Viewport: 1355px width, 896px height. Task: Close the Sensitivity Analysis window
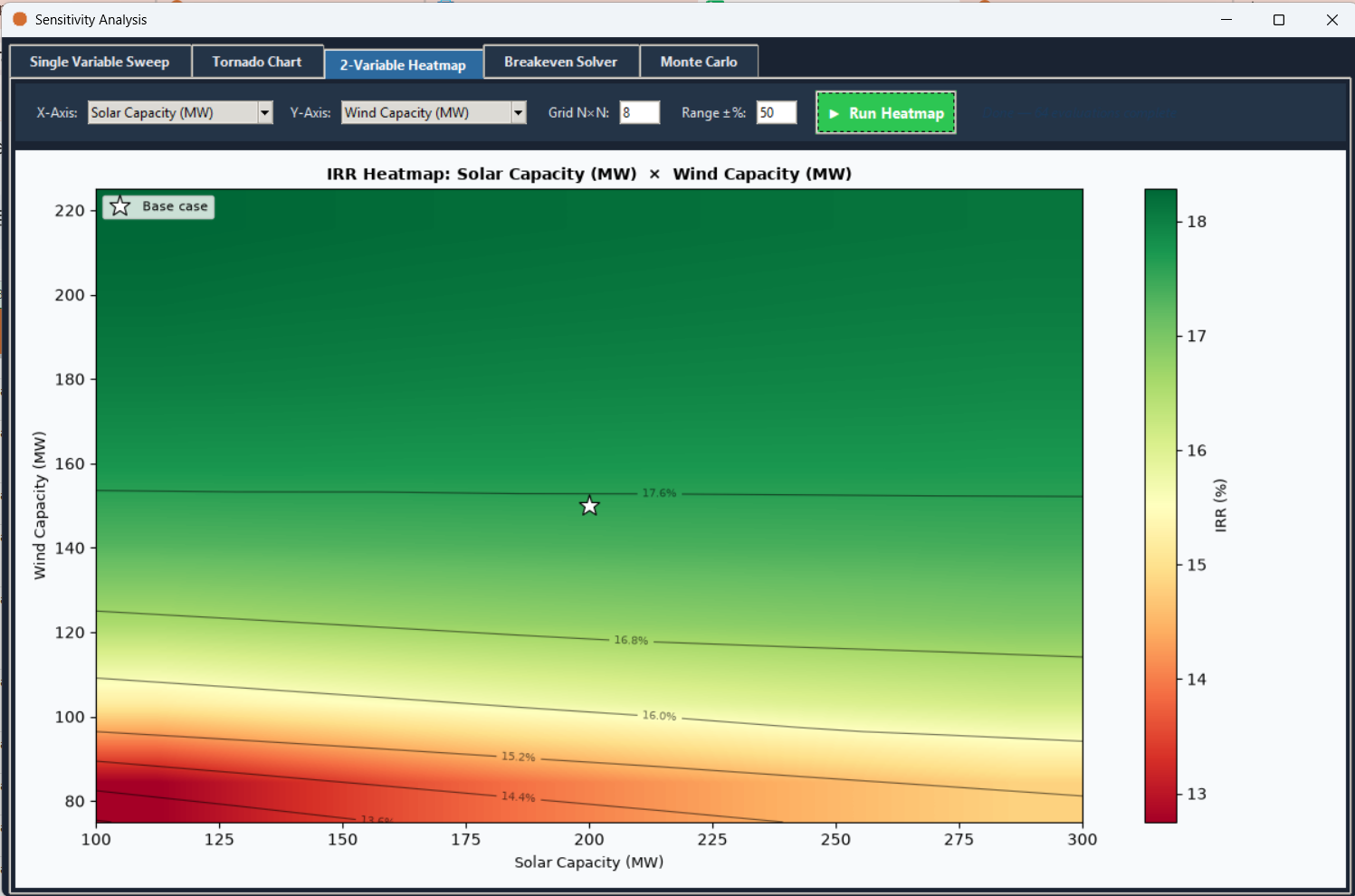coord(1331,19)
